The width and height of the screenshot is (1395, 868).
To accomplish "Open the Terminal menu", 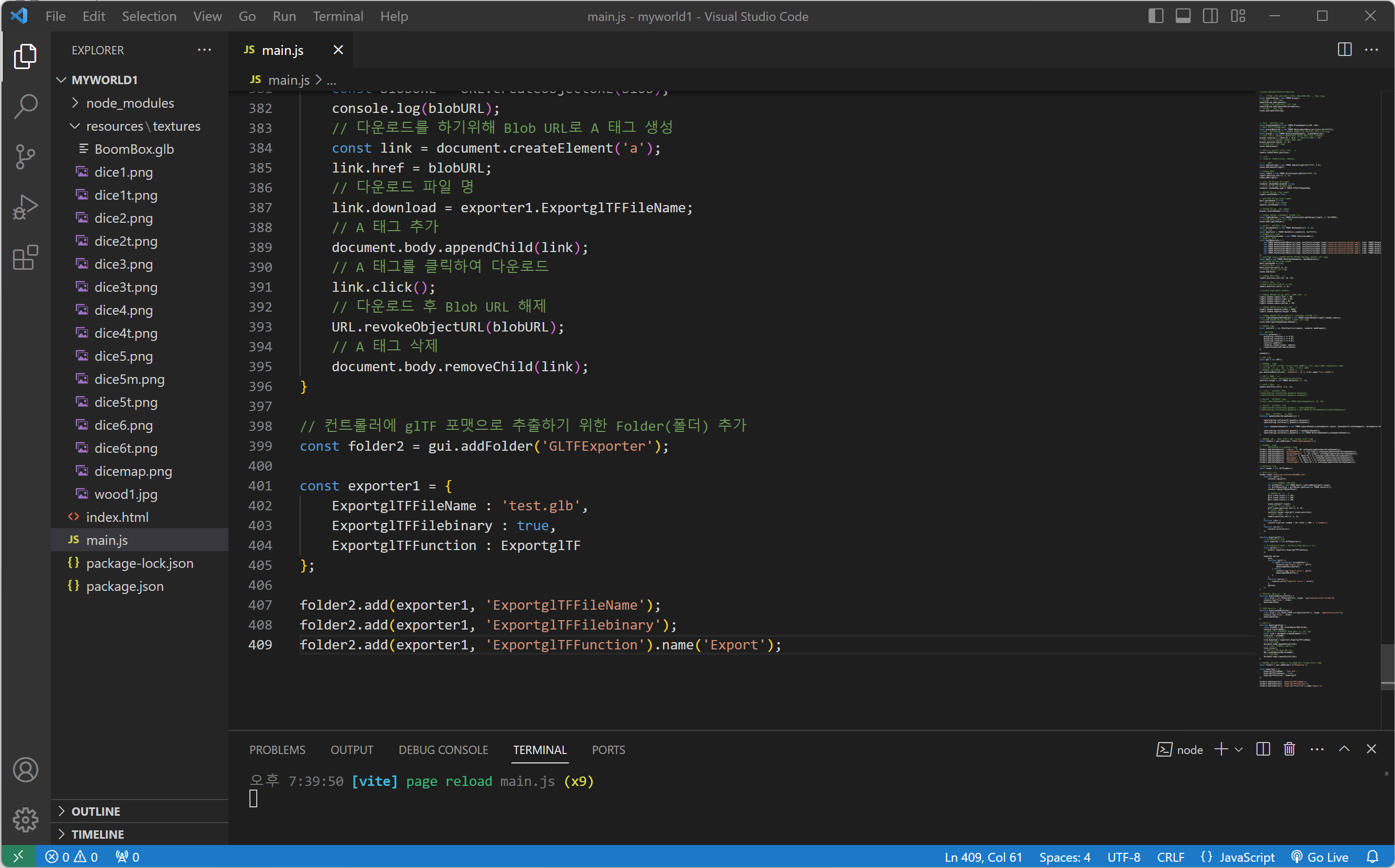I will 338,16.
